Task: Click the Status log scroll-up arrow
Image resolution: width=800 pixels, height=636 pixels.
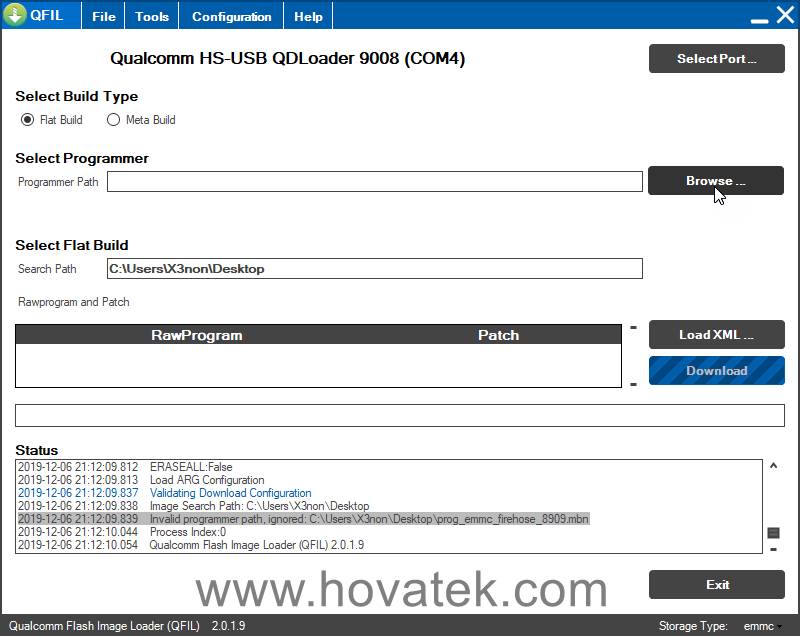Action: [773, 466]
